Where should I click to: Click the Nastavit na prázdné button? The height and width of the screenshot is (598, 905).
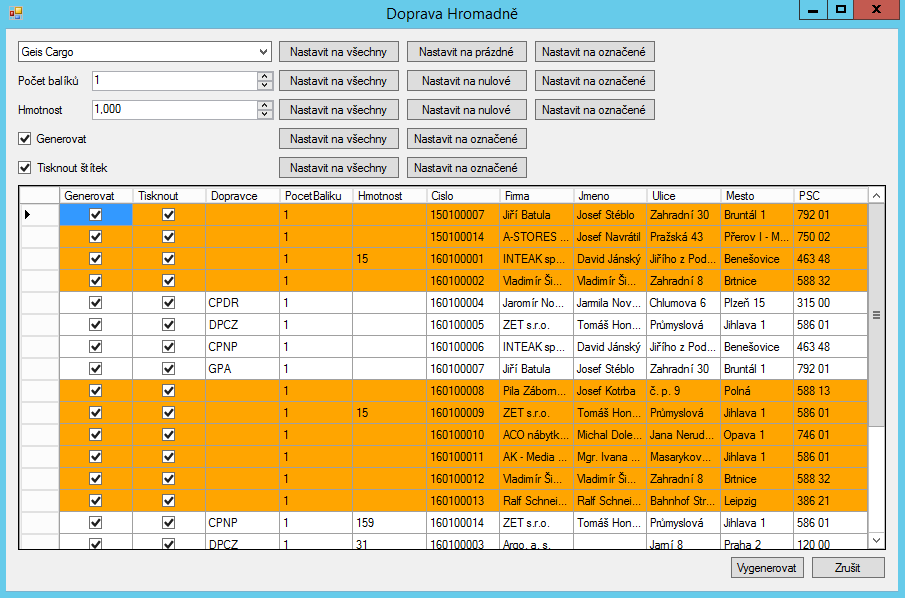point(466,52)
